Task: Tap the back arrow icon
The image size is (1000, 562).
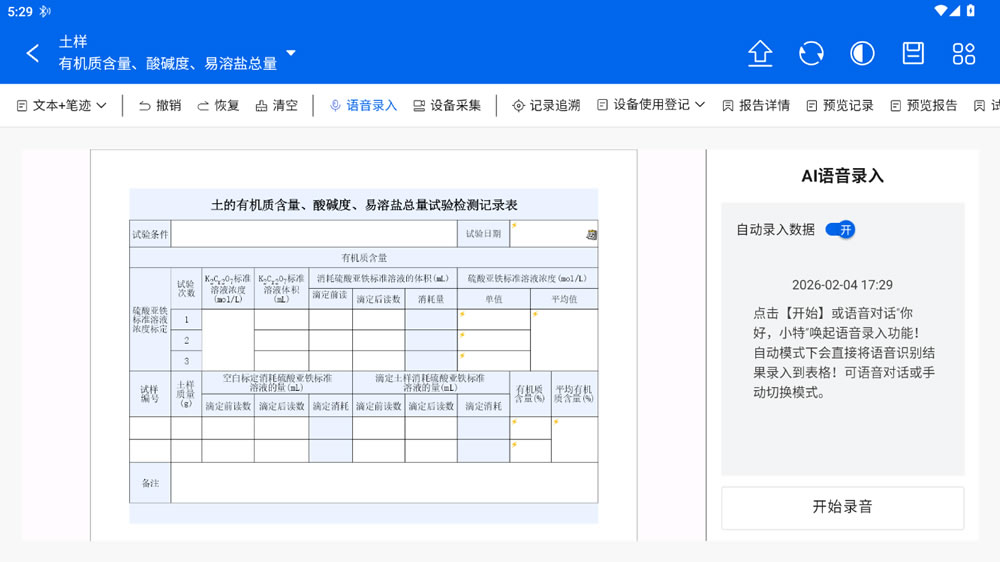Action: (33, 54)
